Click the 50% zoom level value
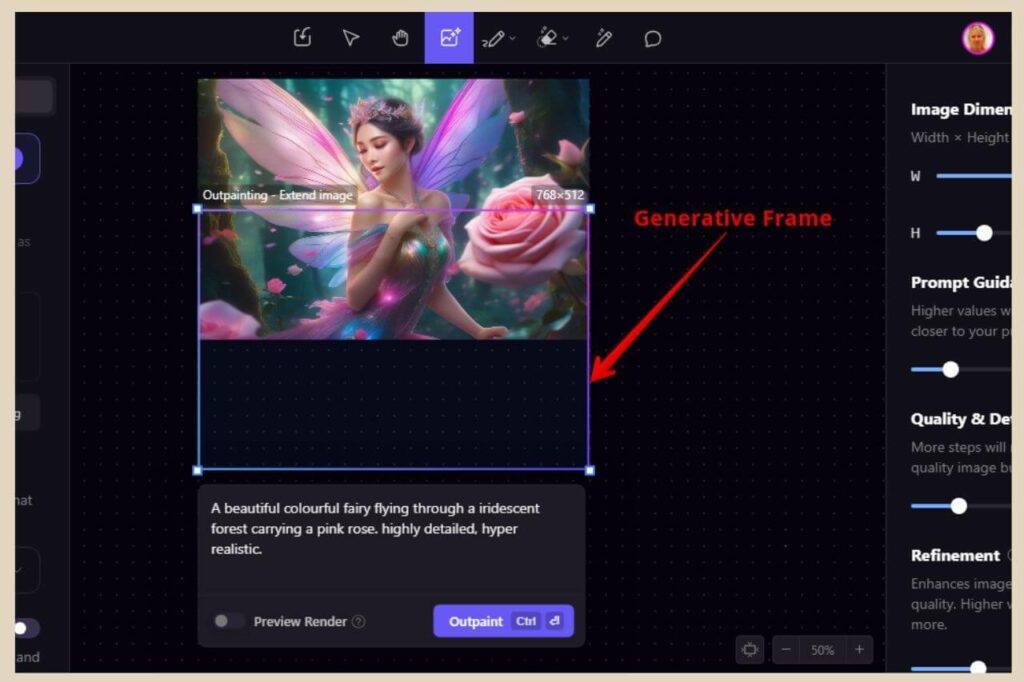 pyautogui.click(x=823, y=650)
